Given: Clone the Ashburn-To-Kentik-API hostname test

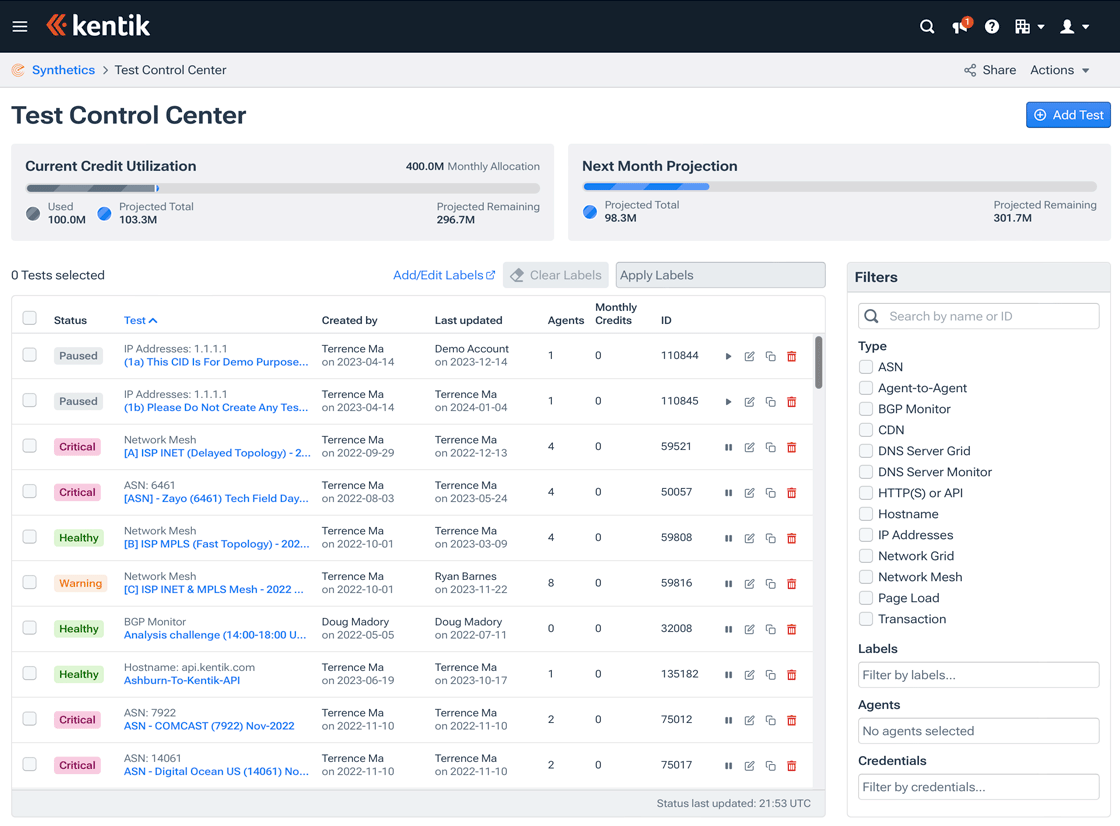Looking at the screenshot, I should coord(770,674).
